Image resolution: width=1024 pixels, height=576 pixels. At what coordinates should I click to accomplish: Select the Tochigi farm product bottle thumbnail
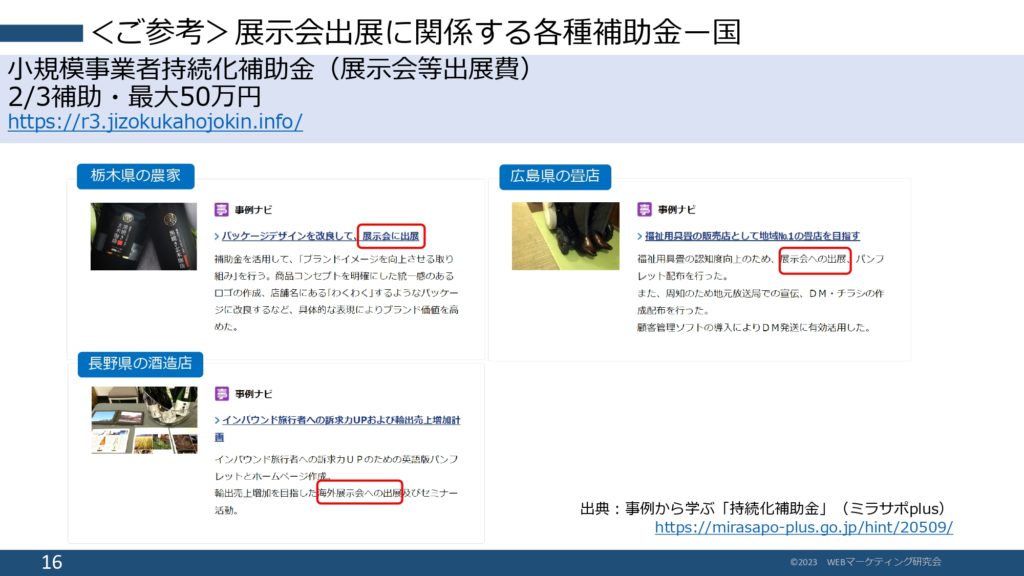point(144,236)
